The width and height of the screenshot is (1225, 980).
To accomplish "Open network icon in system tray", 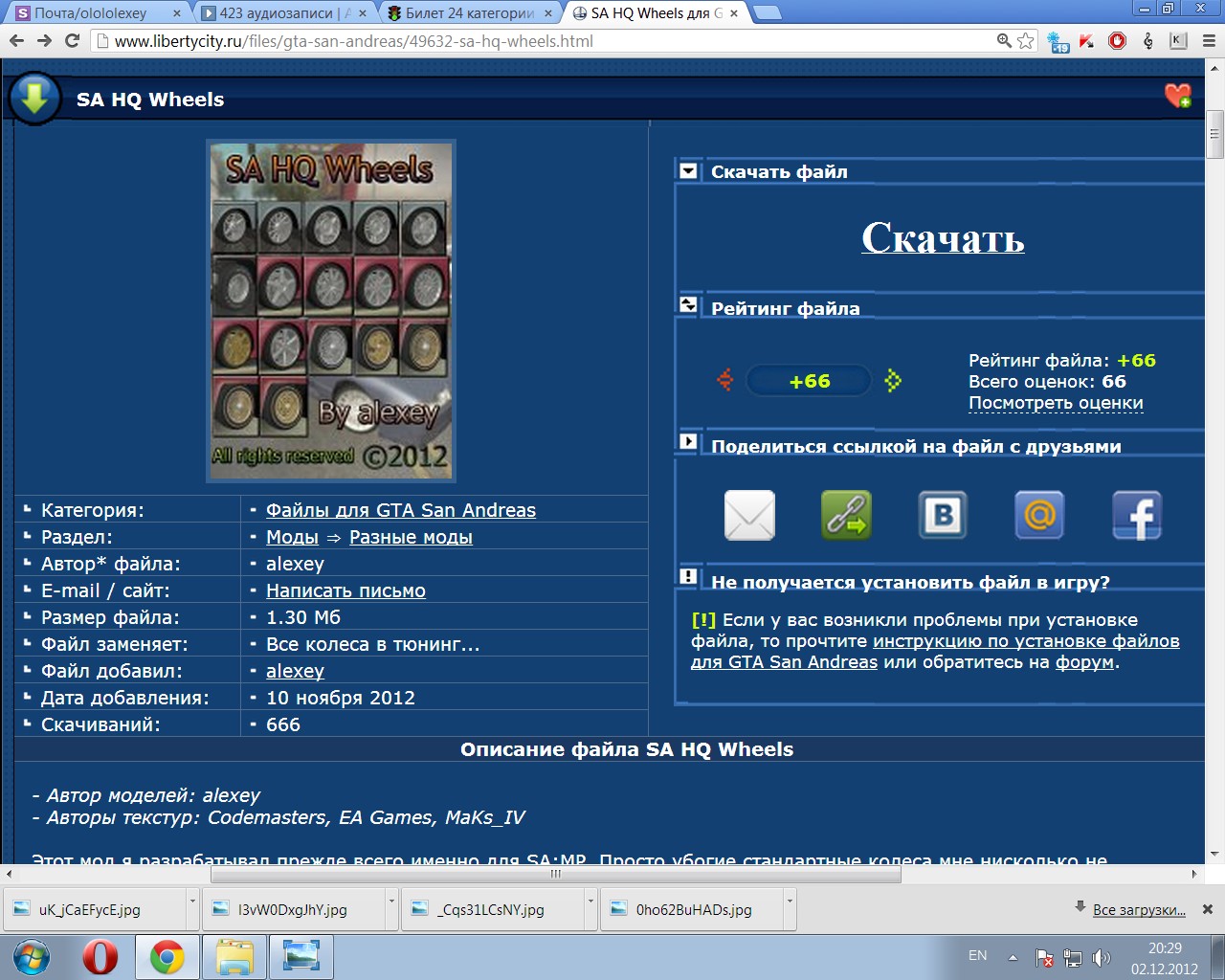I will click(1073, 957).
